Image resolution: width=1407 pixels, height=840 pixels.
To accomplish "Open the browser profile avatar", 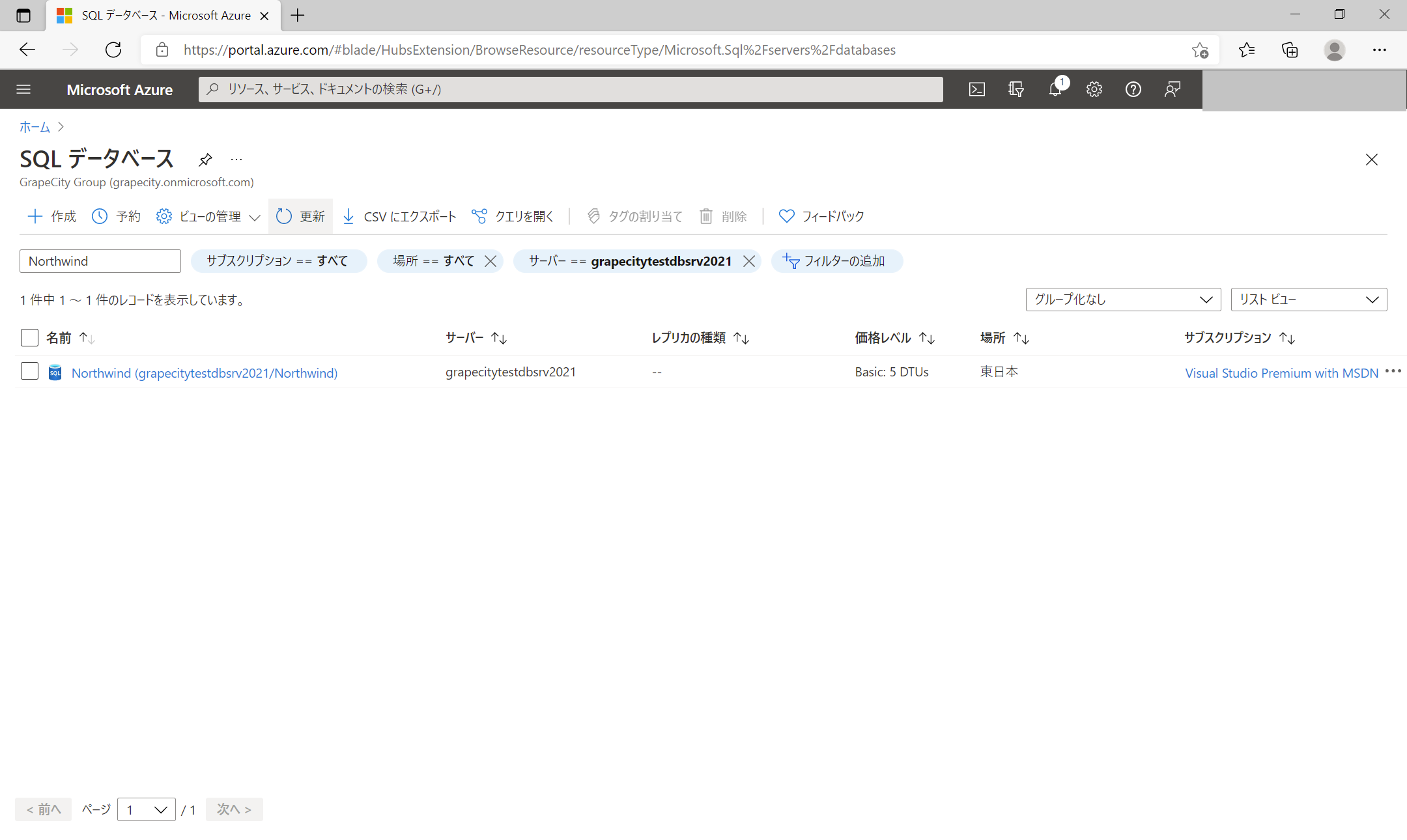I will (x=1335, y=49).
